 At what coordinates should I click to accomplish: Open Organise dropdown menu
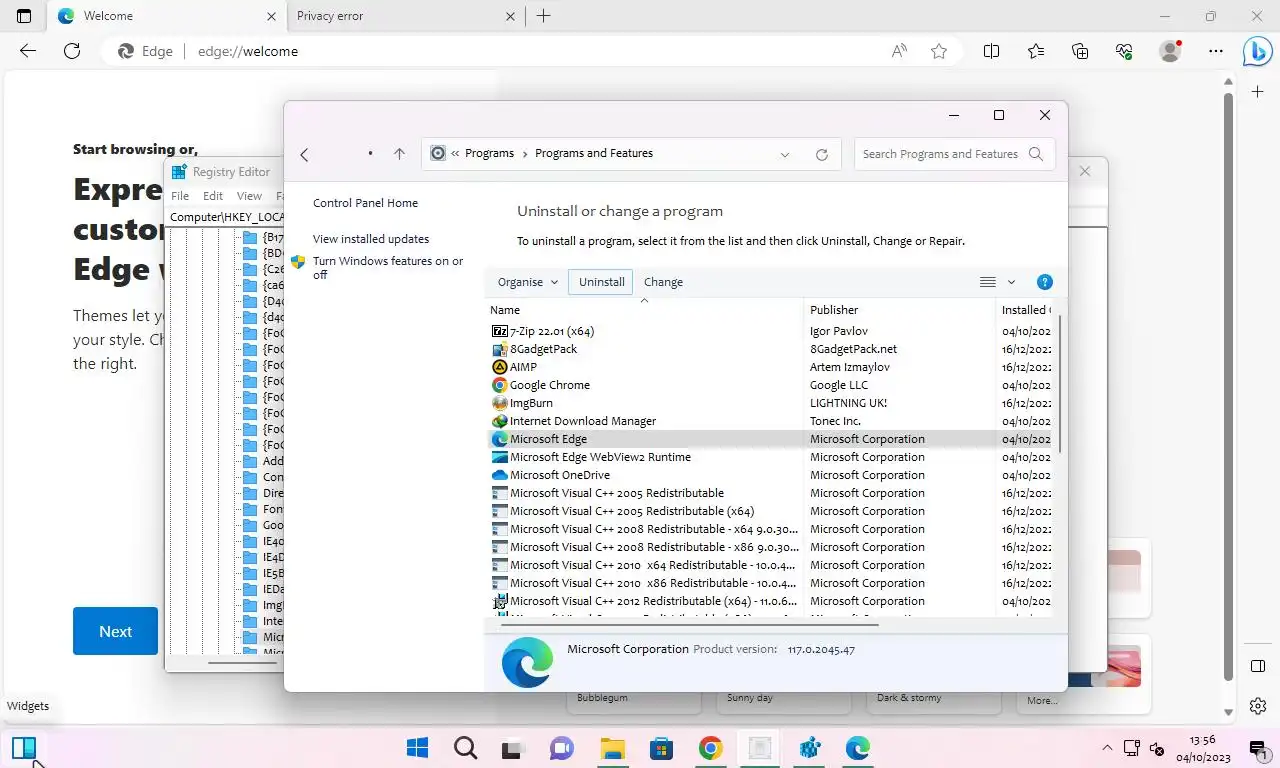coord(527,282)
